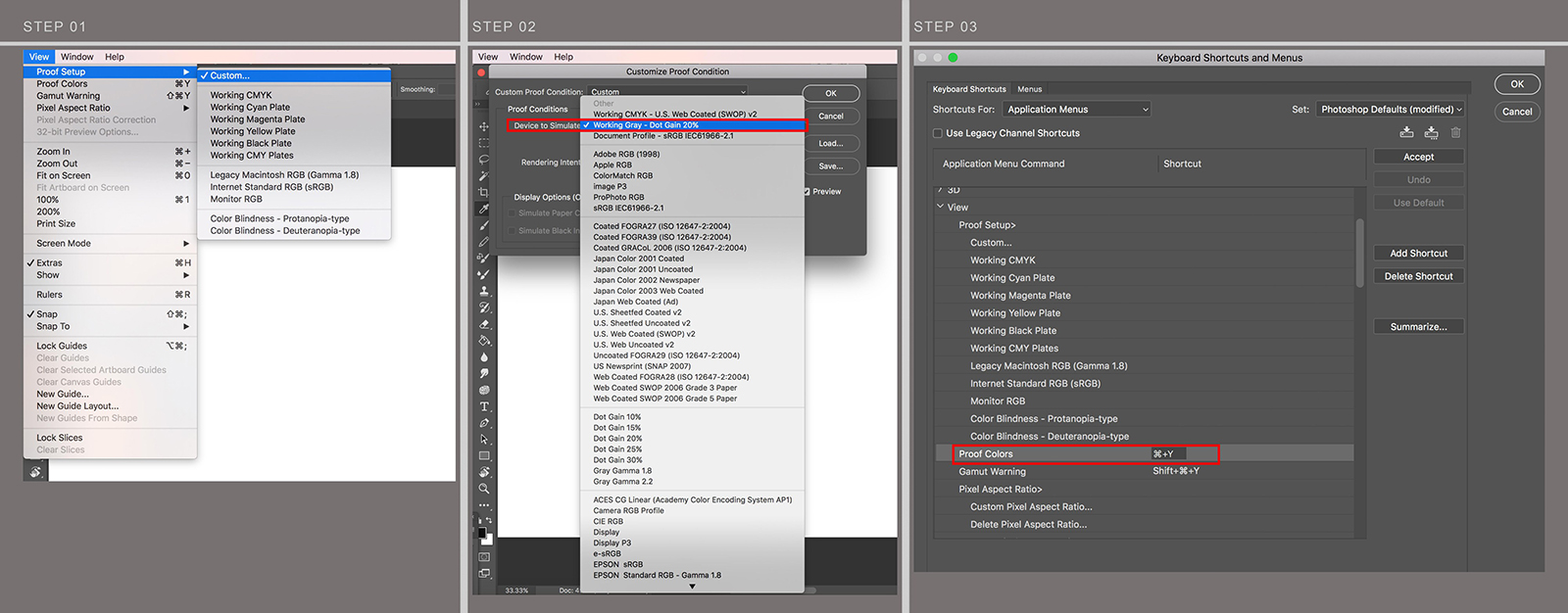Switch to the Menus tab
Screen dimensions: 1568x613
pos(1030,89)
